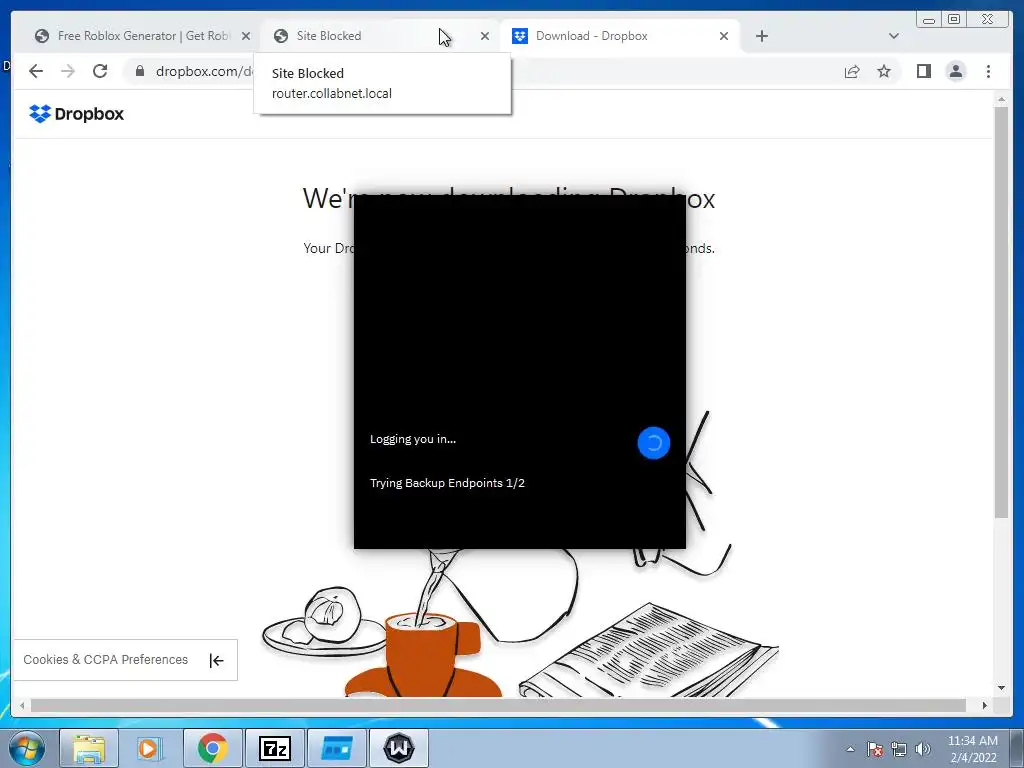Click the router.collabnet.local tooltip text

(x=332, y=93)
